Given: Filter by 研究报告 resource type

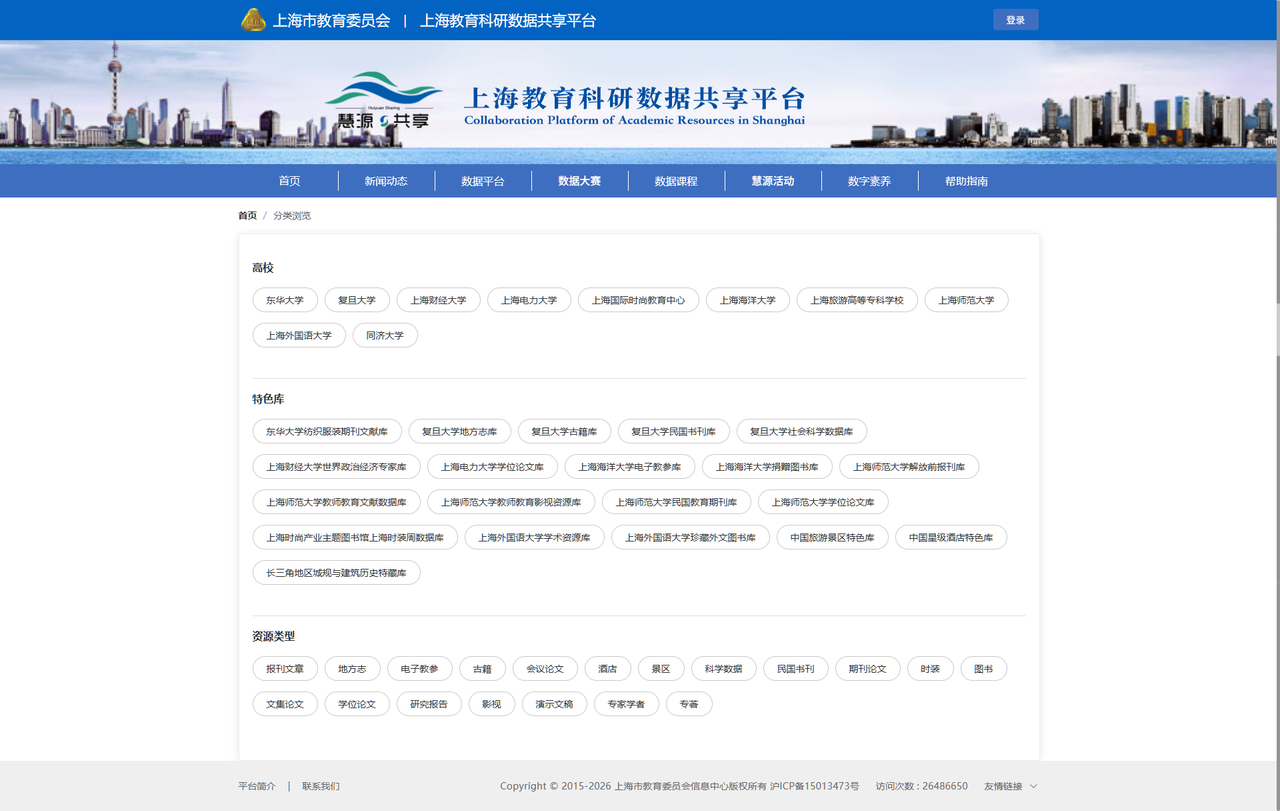Looking at the screenshot, I should click(x=429, y=704).
